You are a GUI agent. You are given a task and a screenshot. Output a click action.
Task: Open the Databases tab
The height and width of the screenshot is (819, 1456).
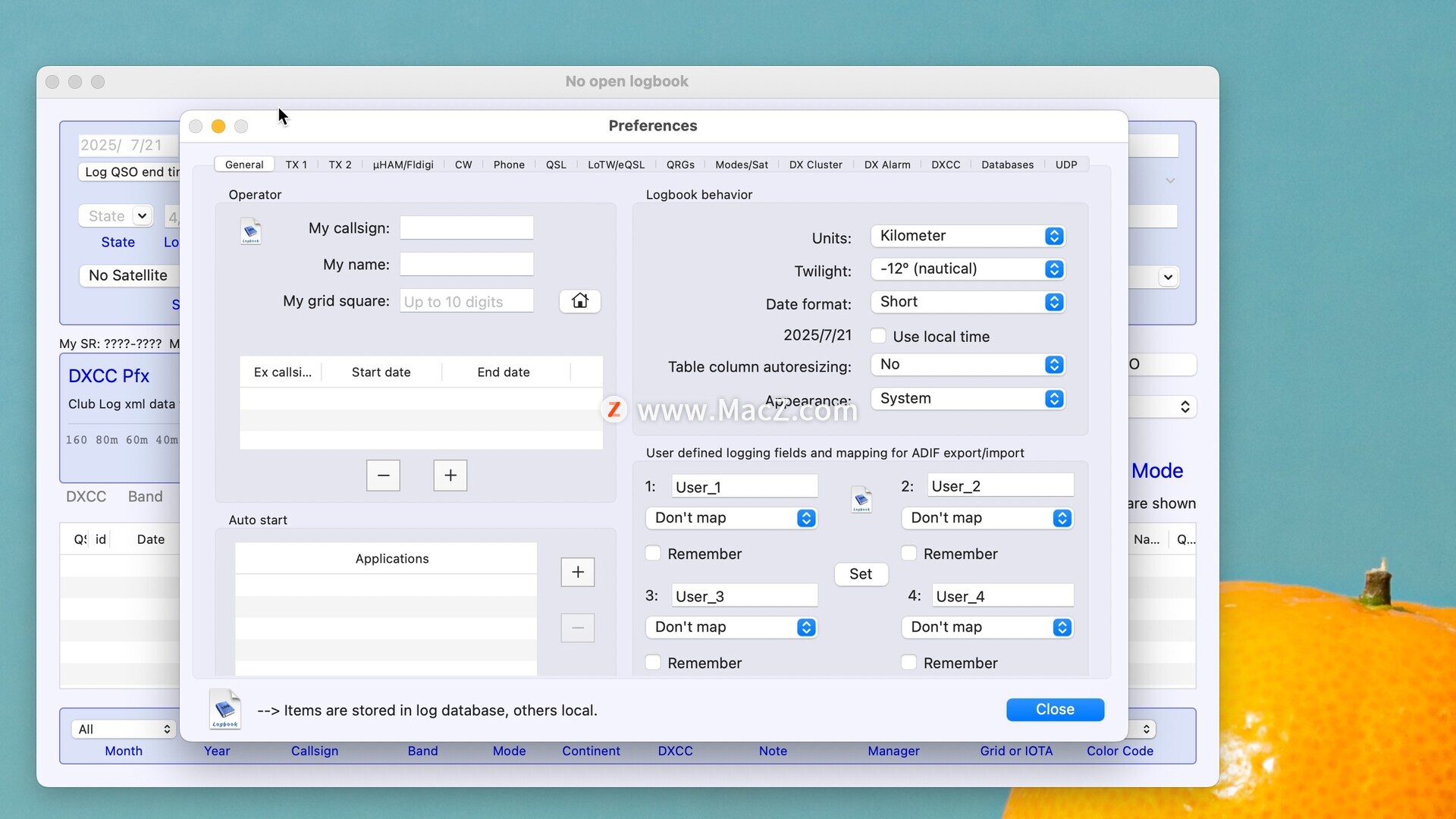click(1007, 165)
